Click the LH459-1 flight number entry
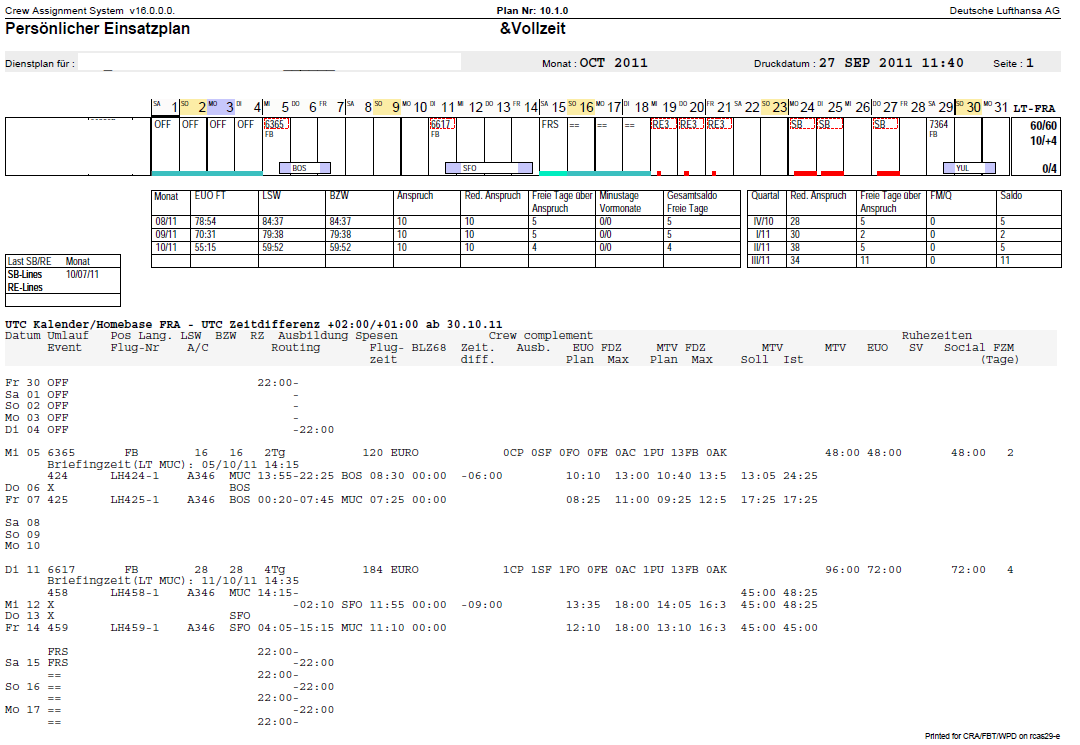The image size is (1080, 745). click(x=134, y=628)
